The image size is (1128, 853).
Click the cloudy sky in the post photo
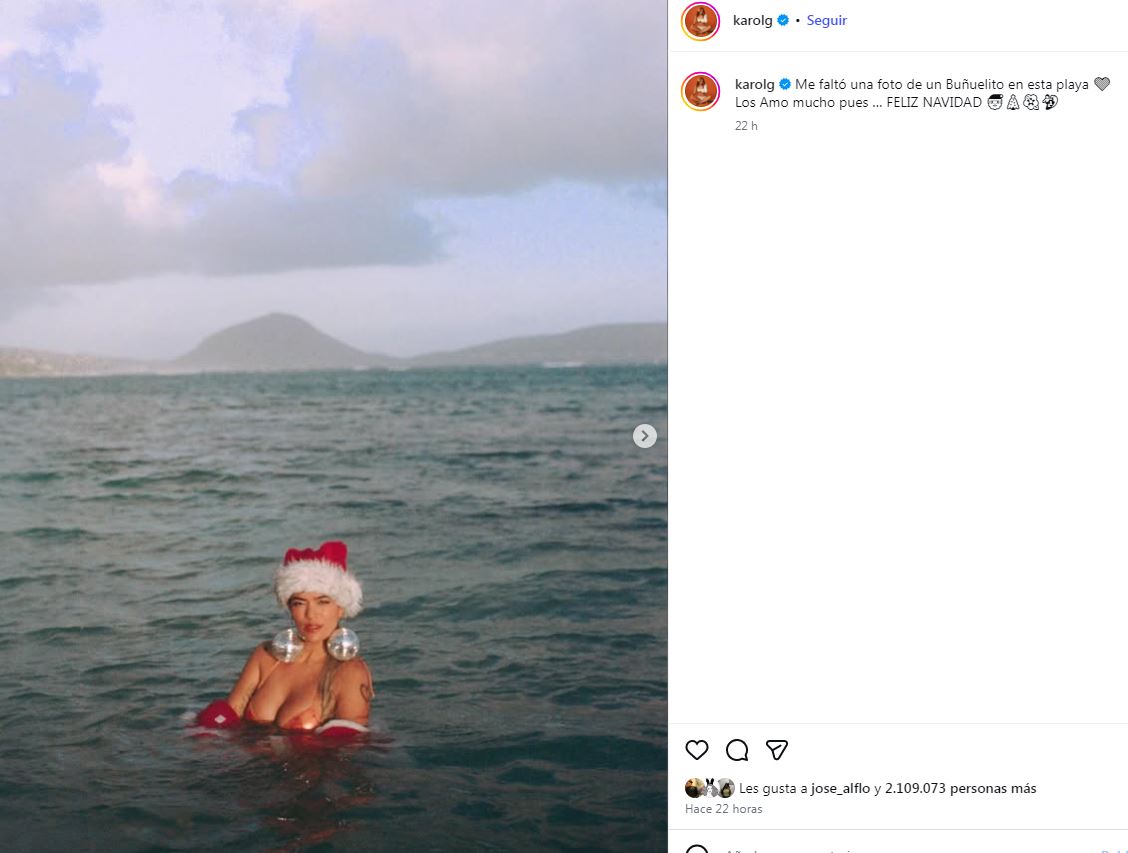pyautogui.click(x=300, y=150)
